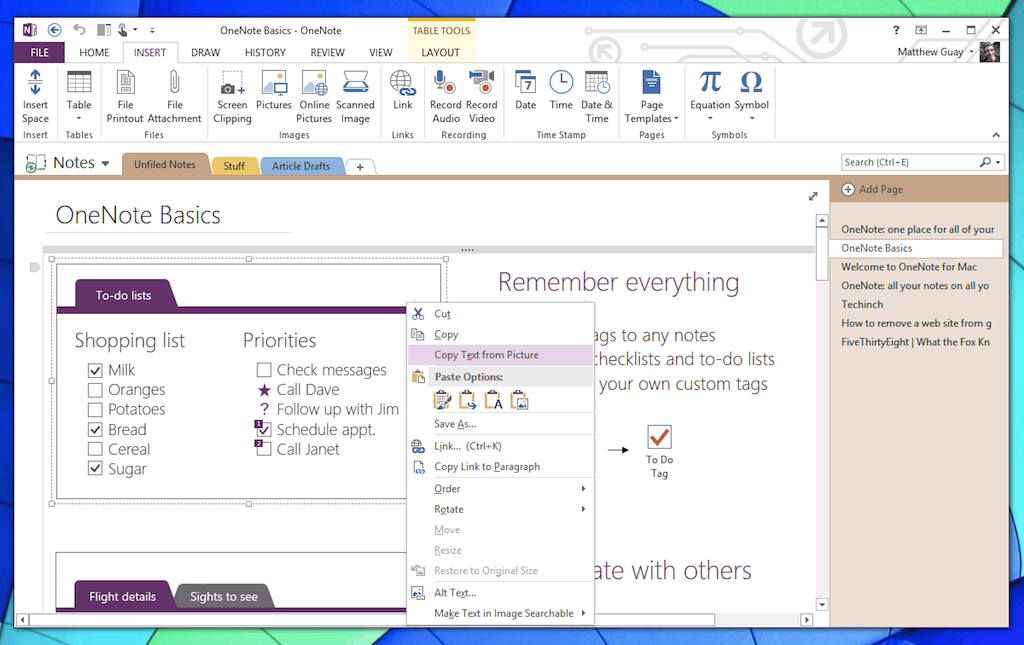1024x645 pixels.
Task: Click the Undo arrow in quick access toolbar
Action: point(79,29)
